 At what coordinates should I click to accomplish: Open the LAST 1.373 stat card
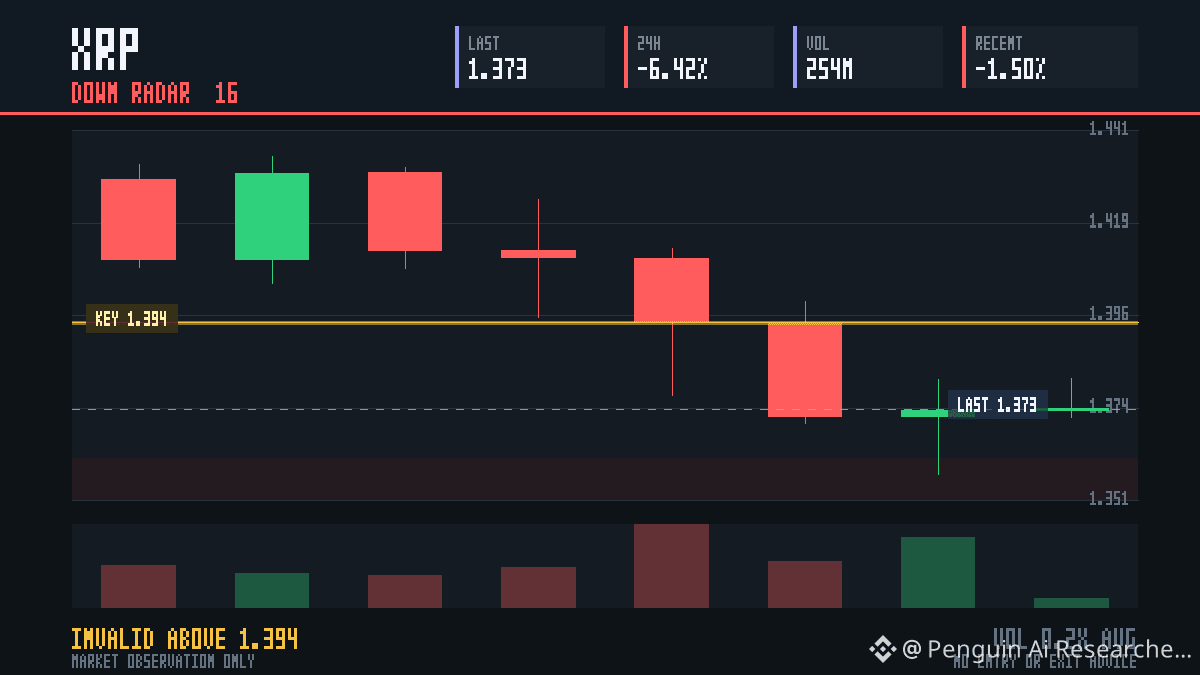click(530, 57)
